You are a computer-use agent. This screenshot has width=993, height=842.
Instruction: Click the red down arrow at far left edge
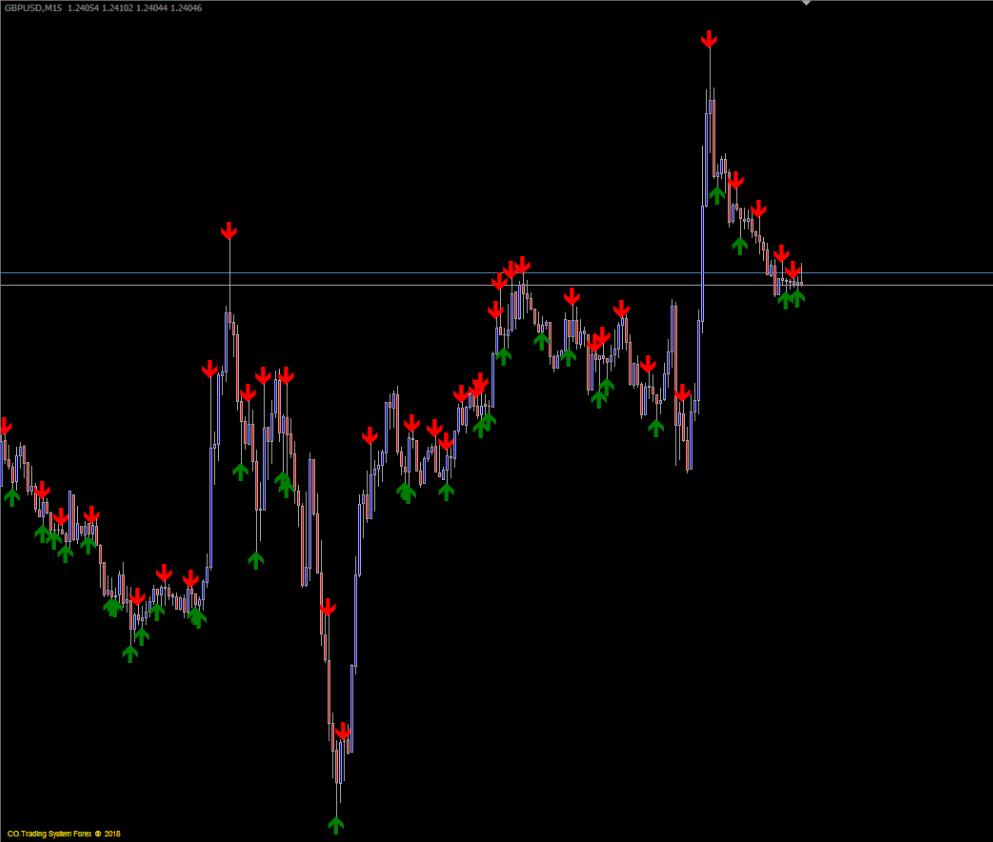(4, 426)
